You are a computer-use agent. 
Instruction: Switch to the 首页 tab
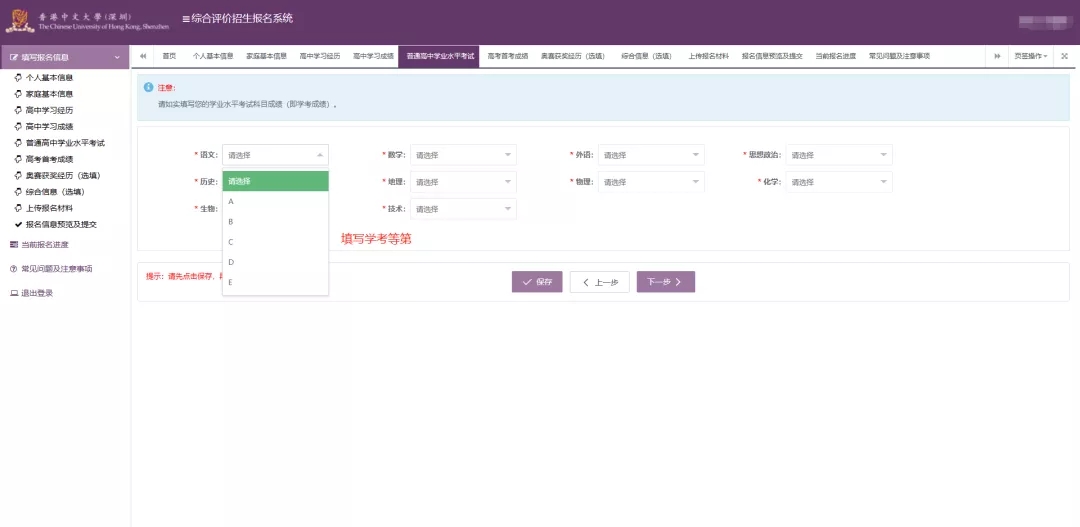[169, 56]
